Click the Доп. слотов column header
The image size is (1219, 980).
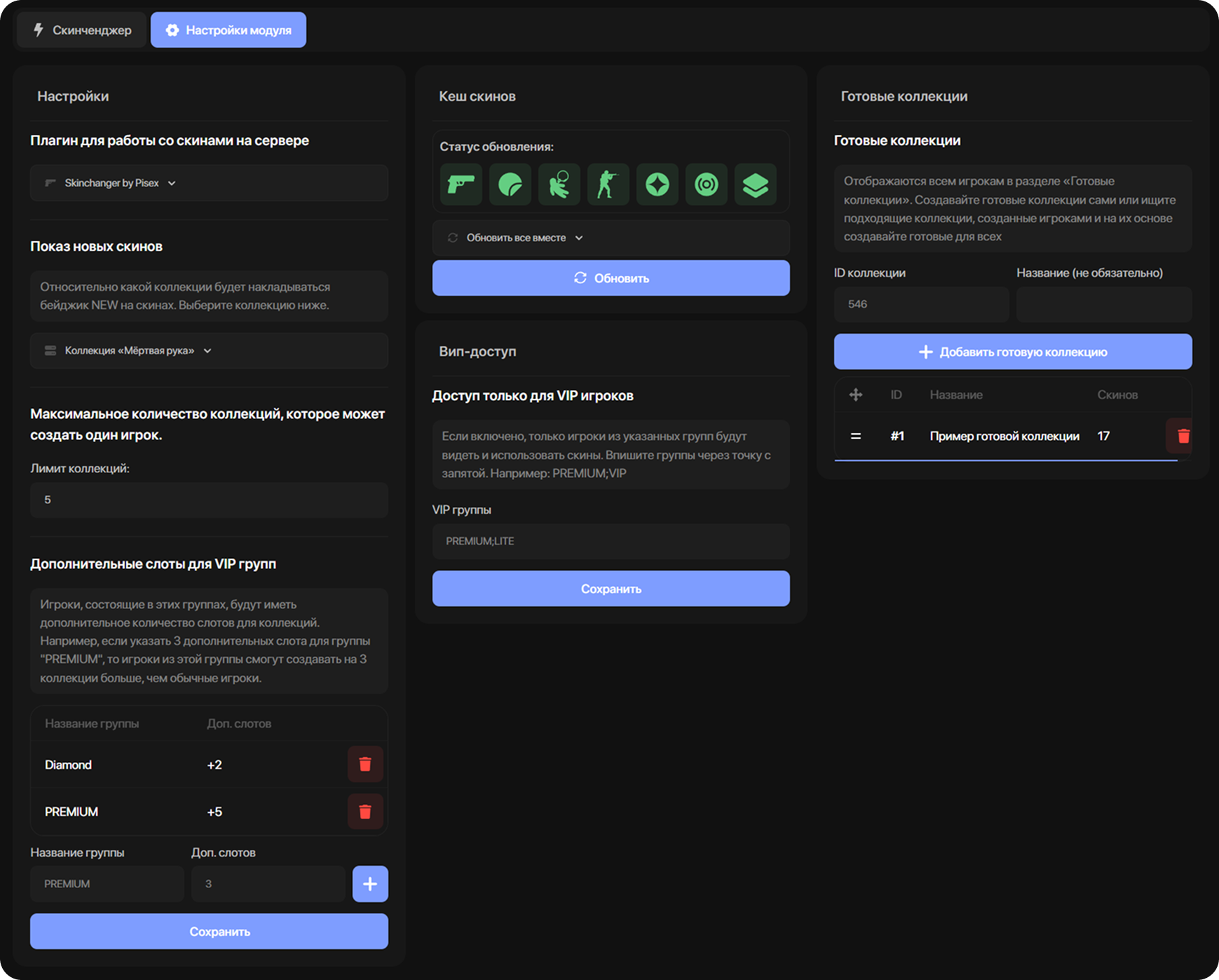(x=239, y=723)
